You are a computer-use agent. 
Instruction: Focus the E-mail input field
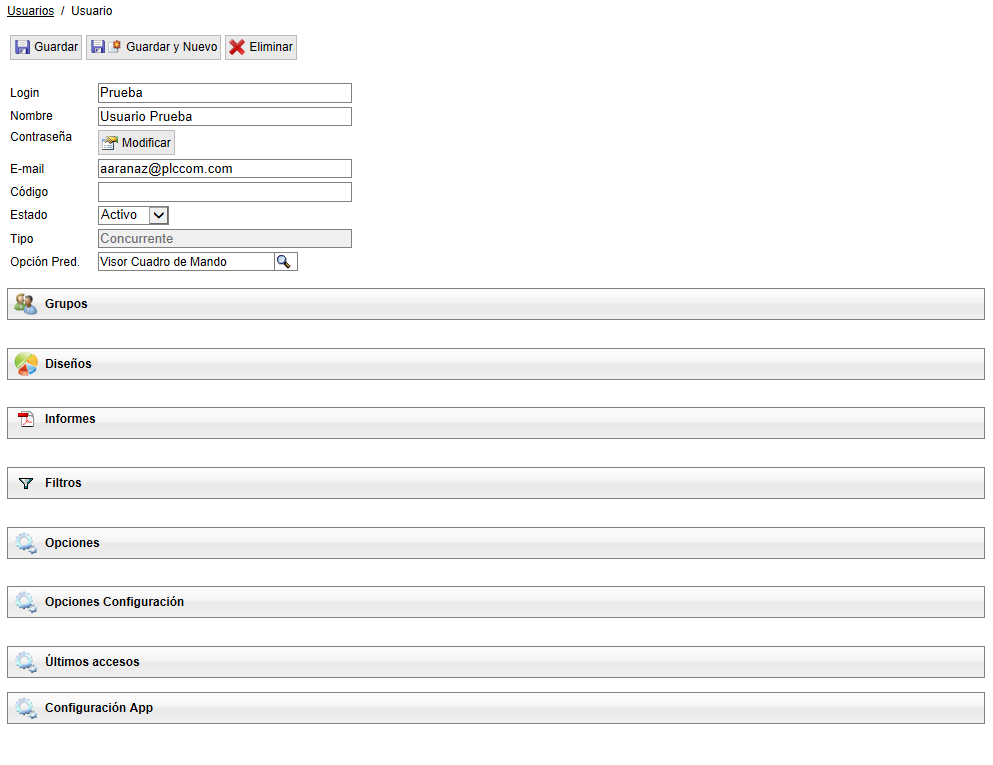(x=225, y=169)
